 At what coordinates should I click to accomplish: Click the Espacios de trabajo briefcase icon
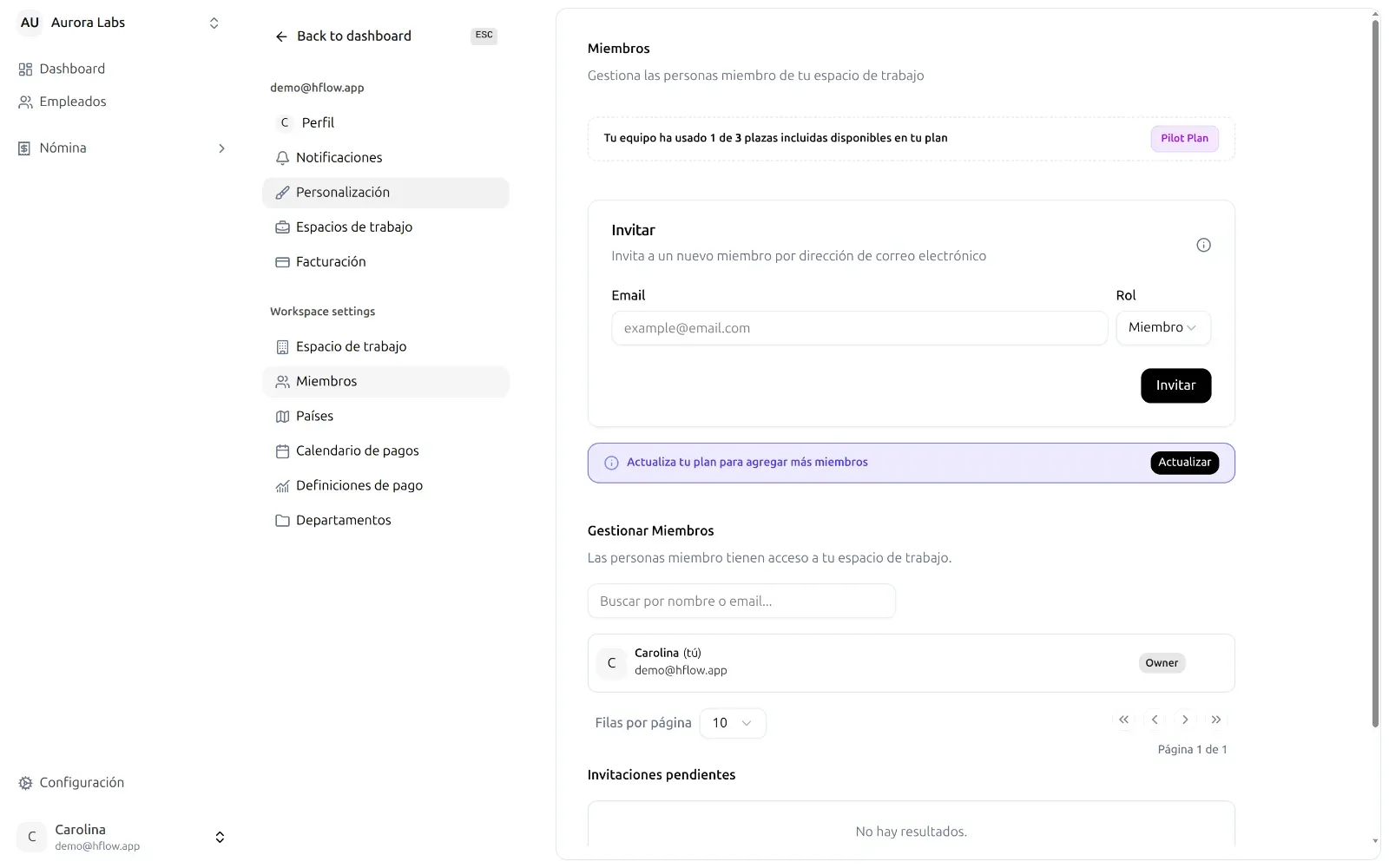coord(282,227)
